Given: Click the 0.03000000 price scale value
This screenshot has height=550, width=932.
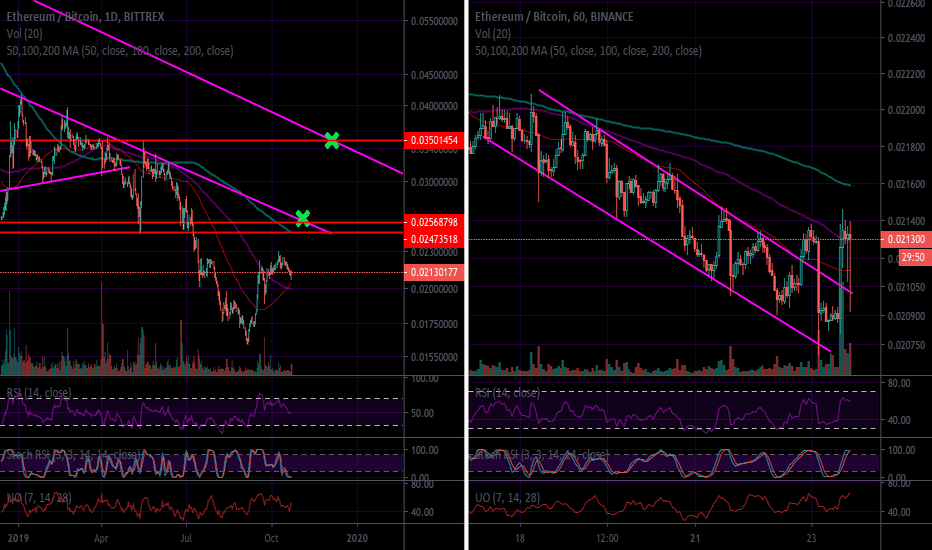Looking at the screenshot, I should [x=434, y=182].
